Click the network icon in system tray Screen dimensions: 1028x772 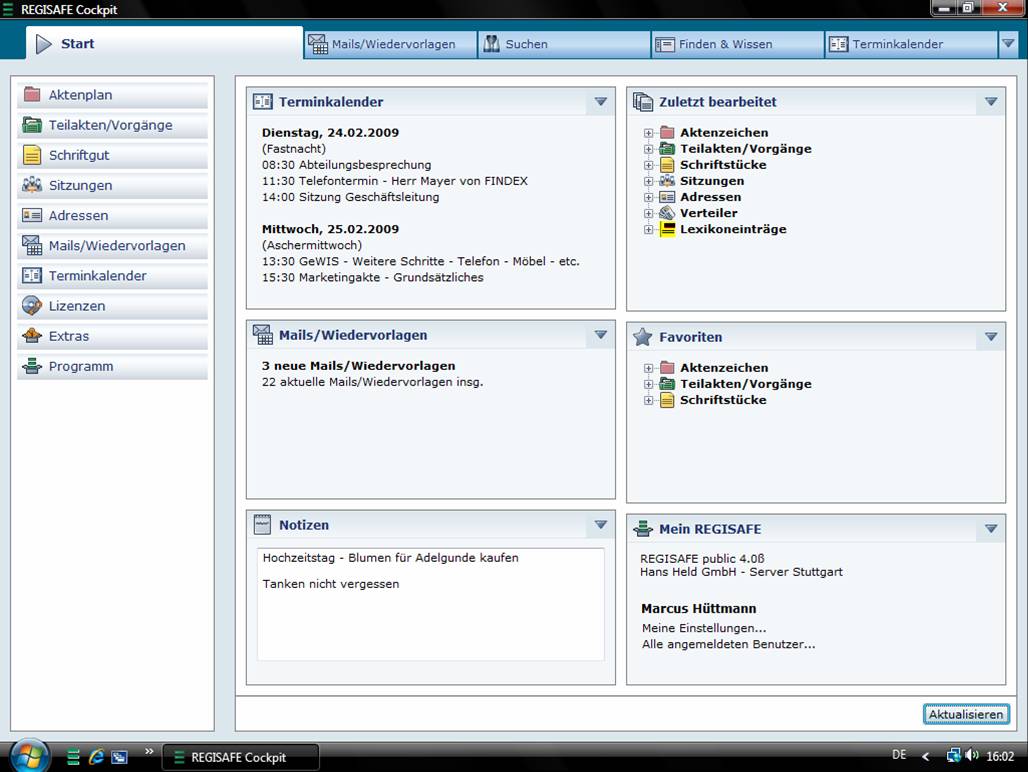pos(953,756)
